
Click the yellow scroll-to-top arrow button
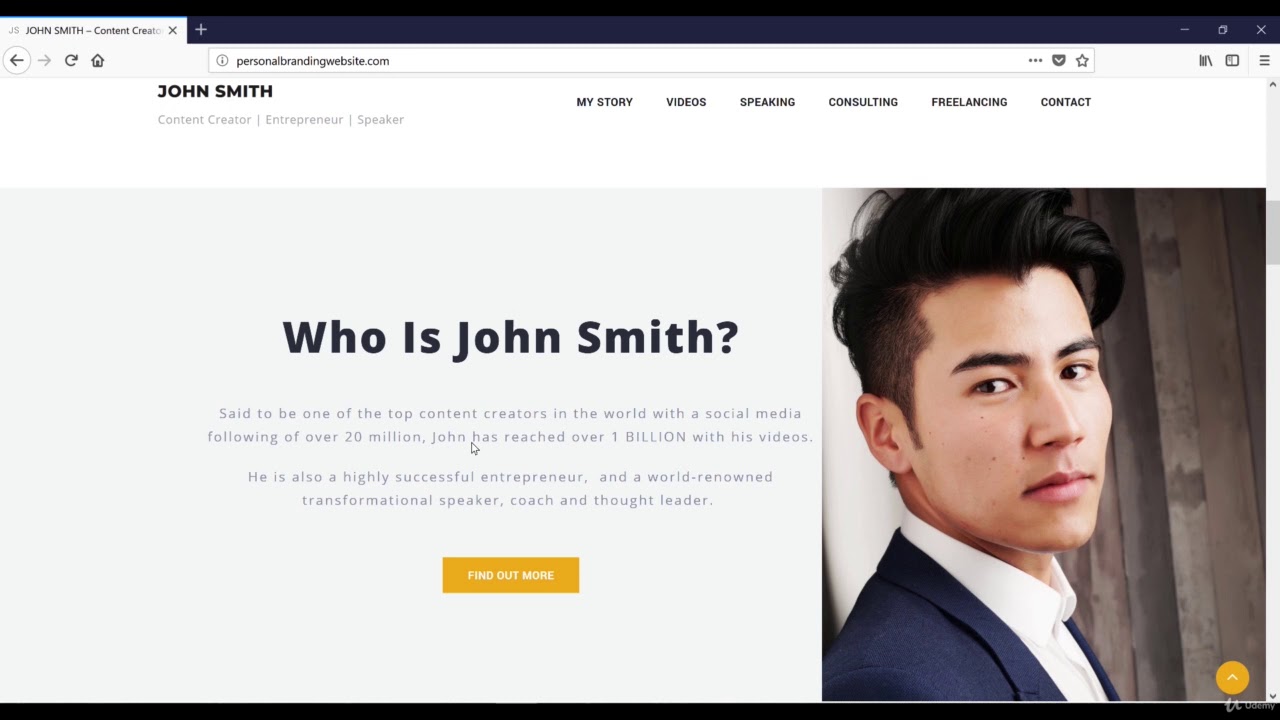point(1232,677)
